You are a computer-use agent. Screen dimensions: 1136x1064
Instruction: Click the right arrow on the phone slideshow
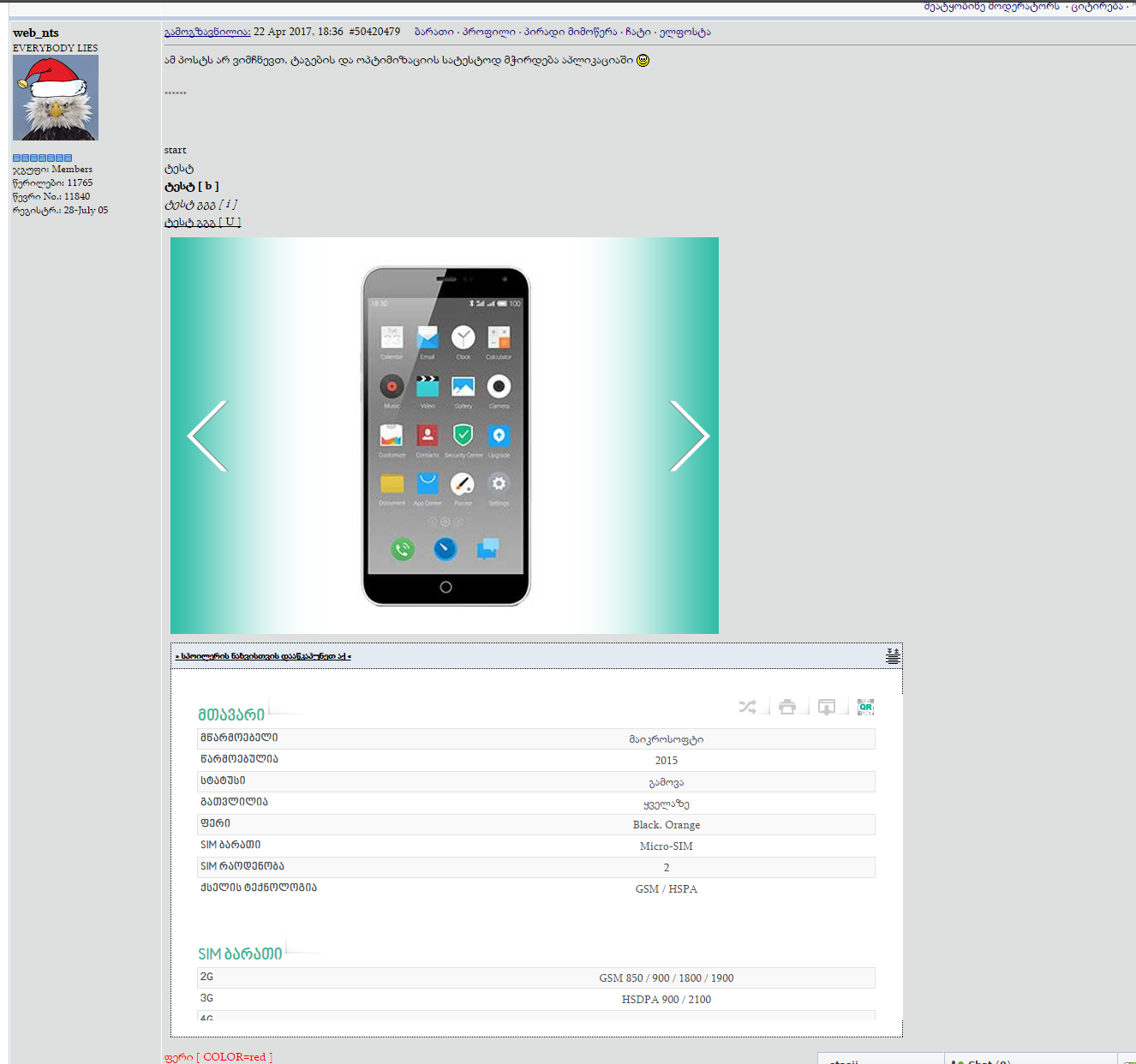689,436
